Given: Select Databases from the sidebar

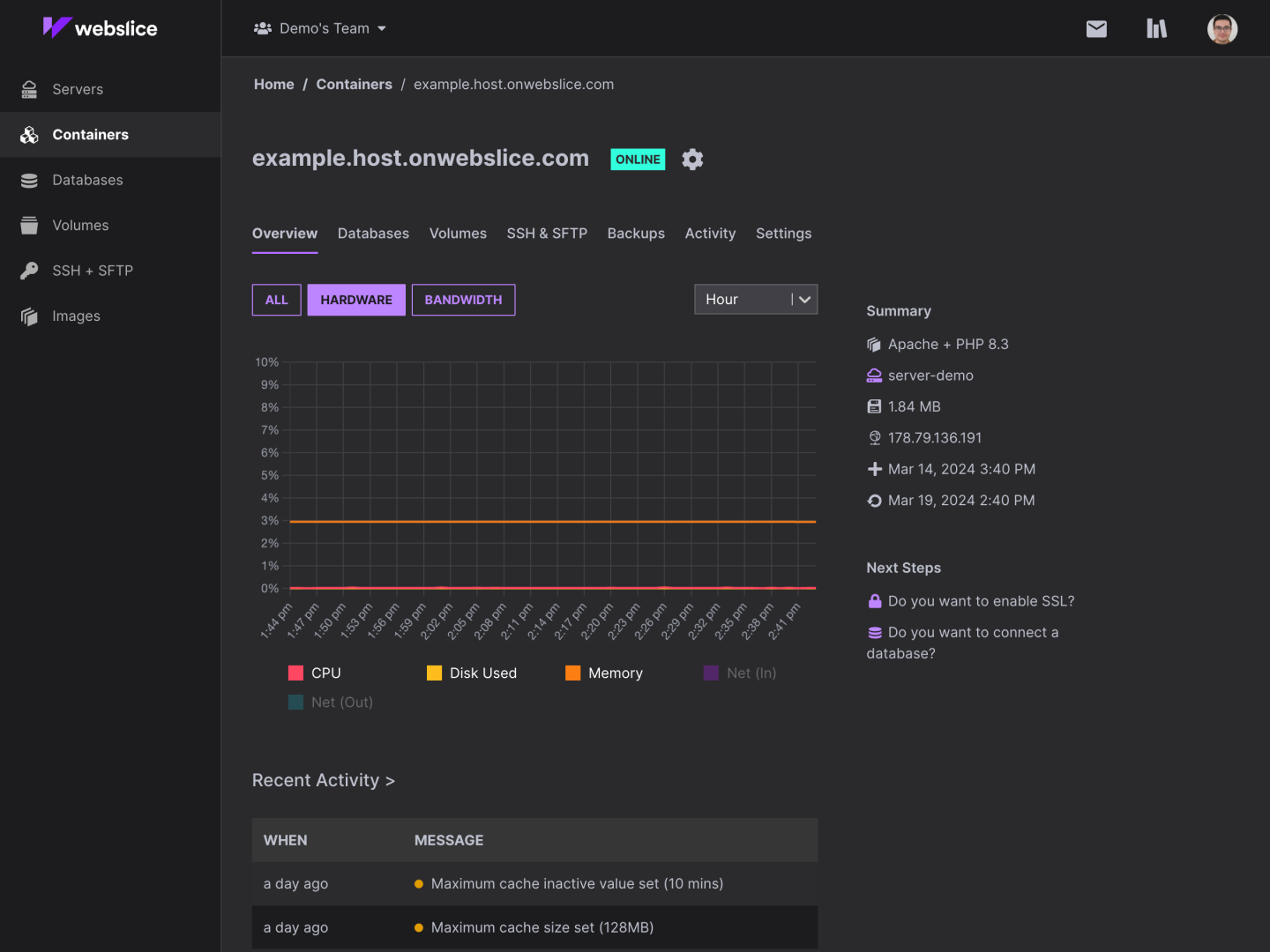Looking at the screenshot, I should (x=87, y=180).
